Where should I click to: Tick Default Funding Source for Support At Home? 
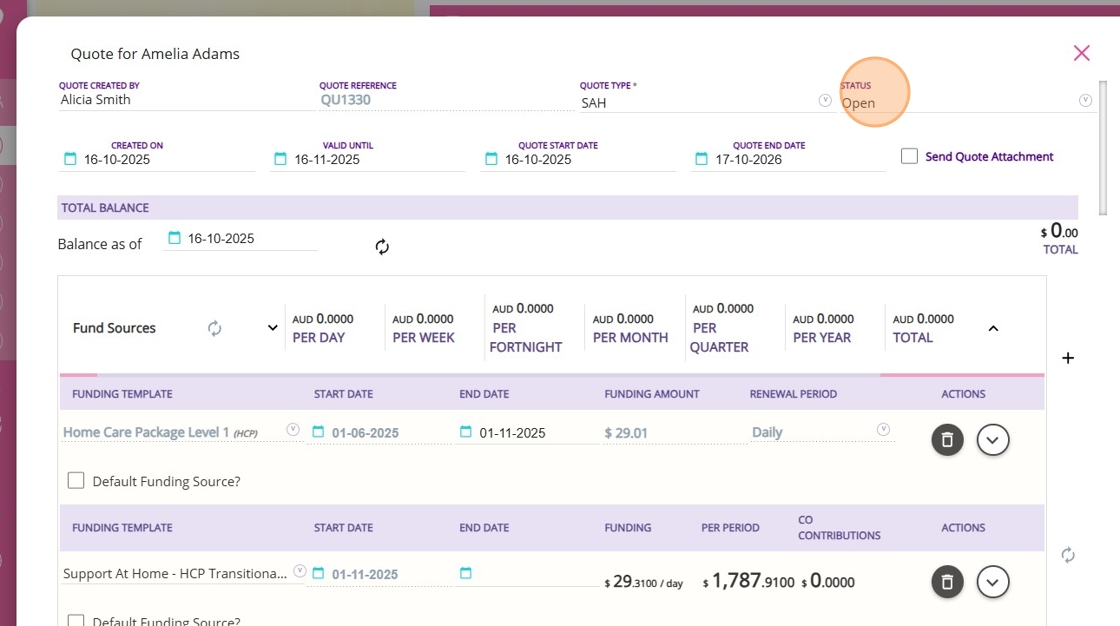pyautogui.click(x=76, y=620)
